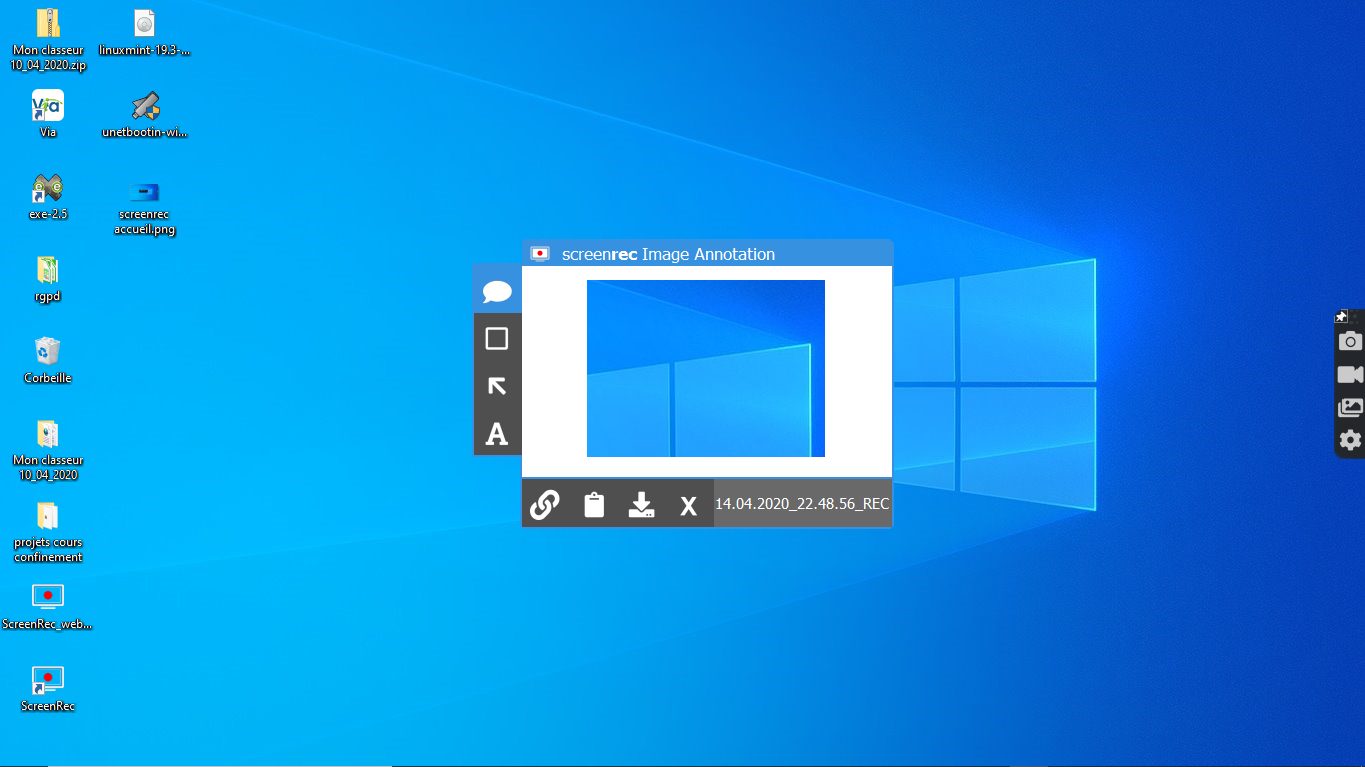Screen dimensions: 1365x767
Task: Download the screenshot to disk
Action: pos(641,504)
